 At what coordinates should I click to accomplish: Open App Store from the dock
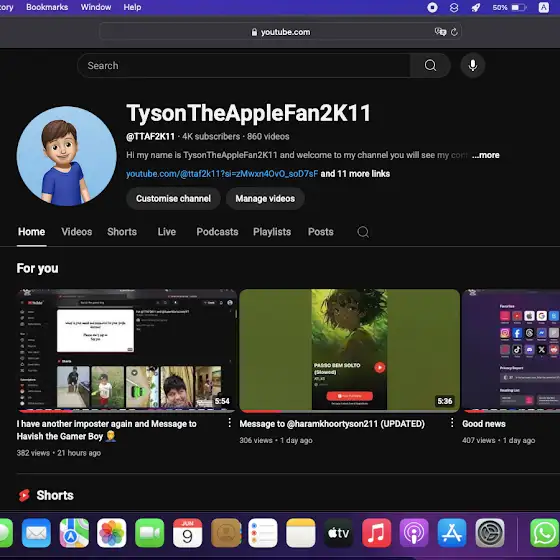click(452, 533)
